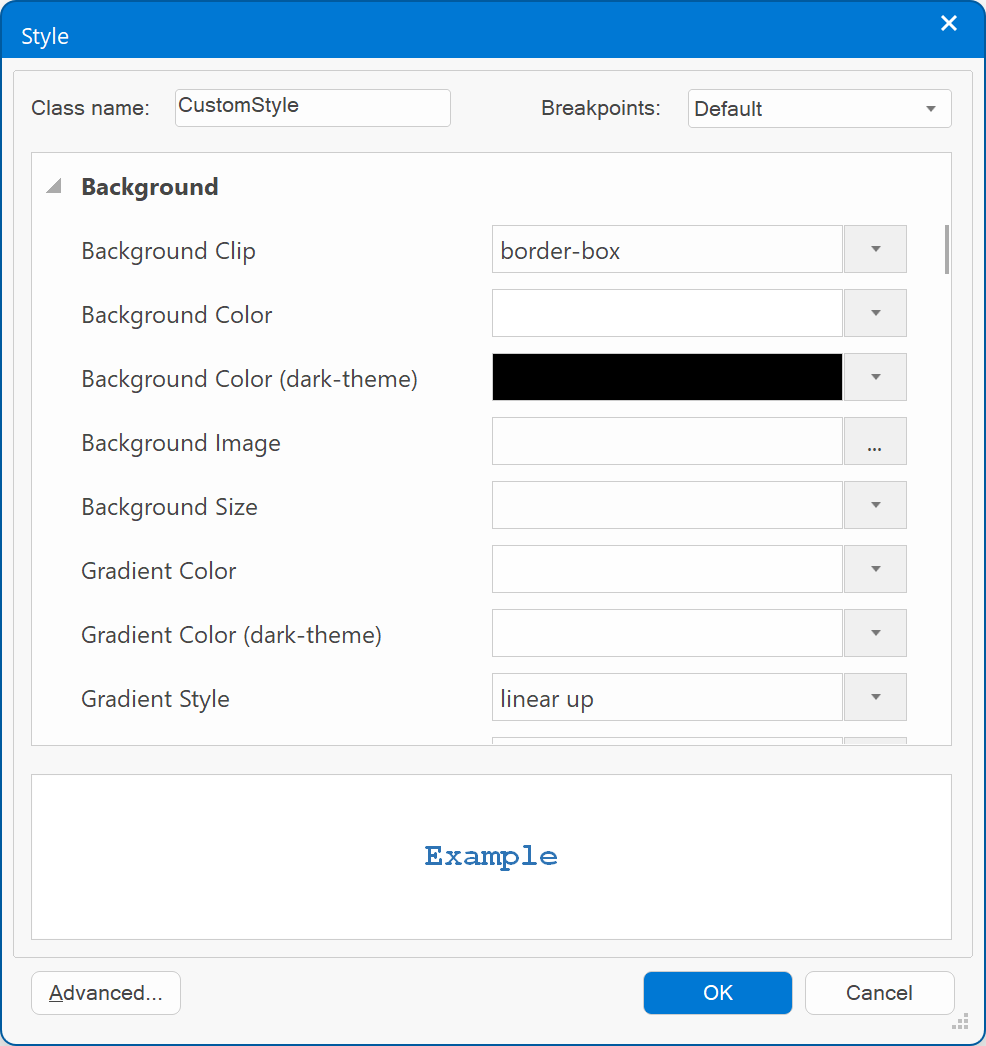Click the Background Image path field
Screen dimensions: 986x1046
tap(667, 442)
